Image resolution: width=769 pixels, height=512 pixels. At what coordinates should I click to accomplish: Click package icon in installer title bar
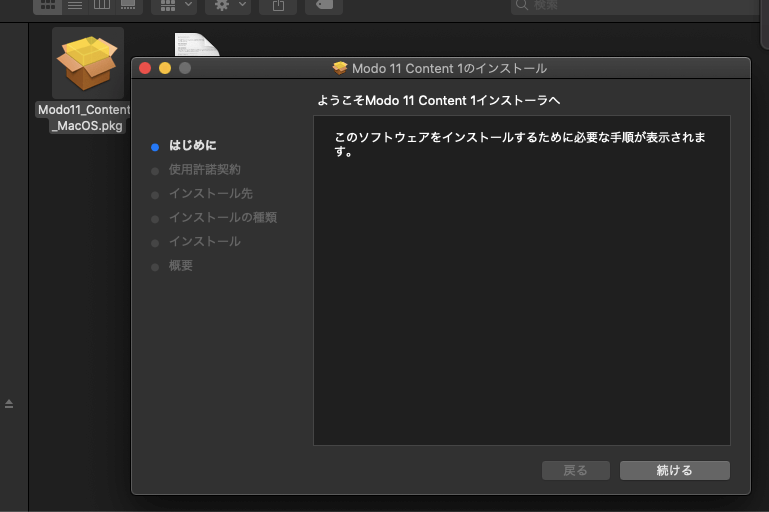(x=340, y=68)
